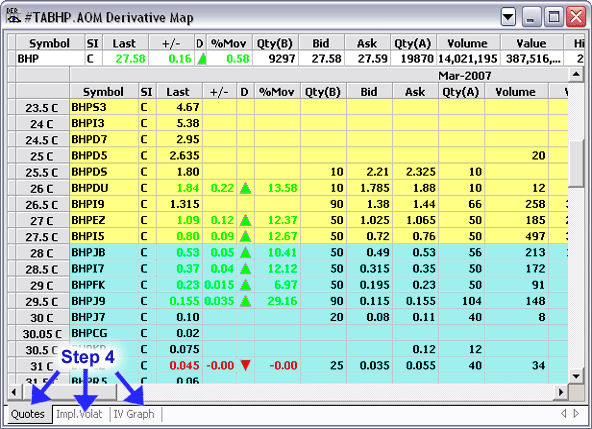This screenshot has width=592, height=429.
Task: Click the BHP last price 27.58
Action: [x=130, y=59]
